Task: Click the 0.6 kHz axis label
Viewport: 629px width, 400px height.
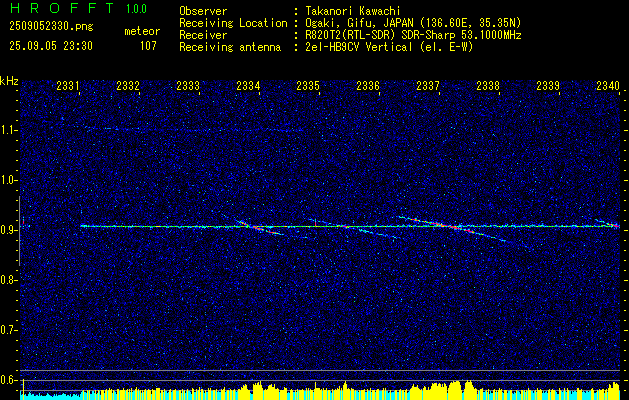Action: [x=8, y=380]
